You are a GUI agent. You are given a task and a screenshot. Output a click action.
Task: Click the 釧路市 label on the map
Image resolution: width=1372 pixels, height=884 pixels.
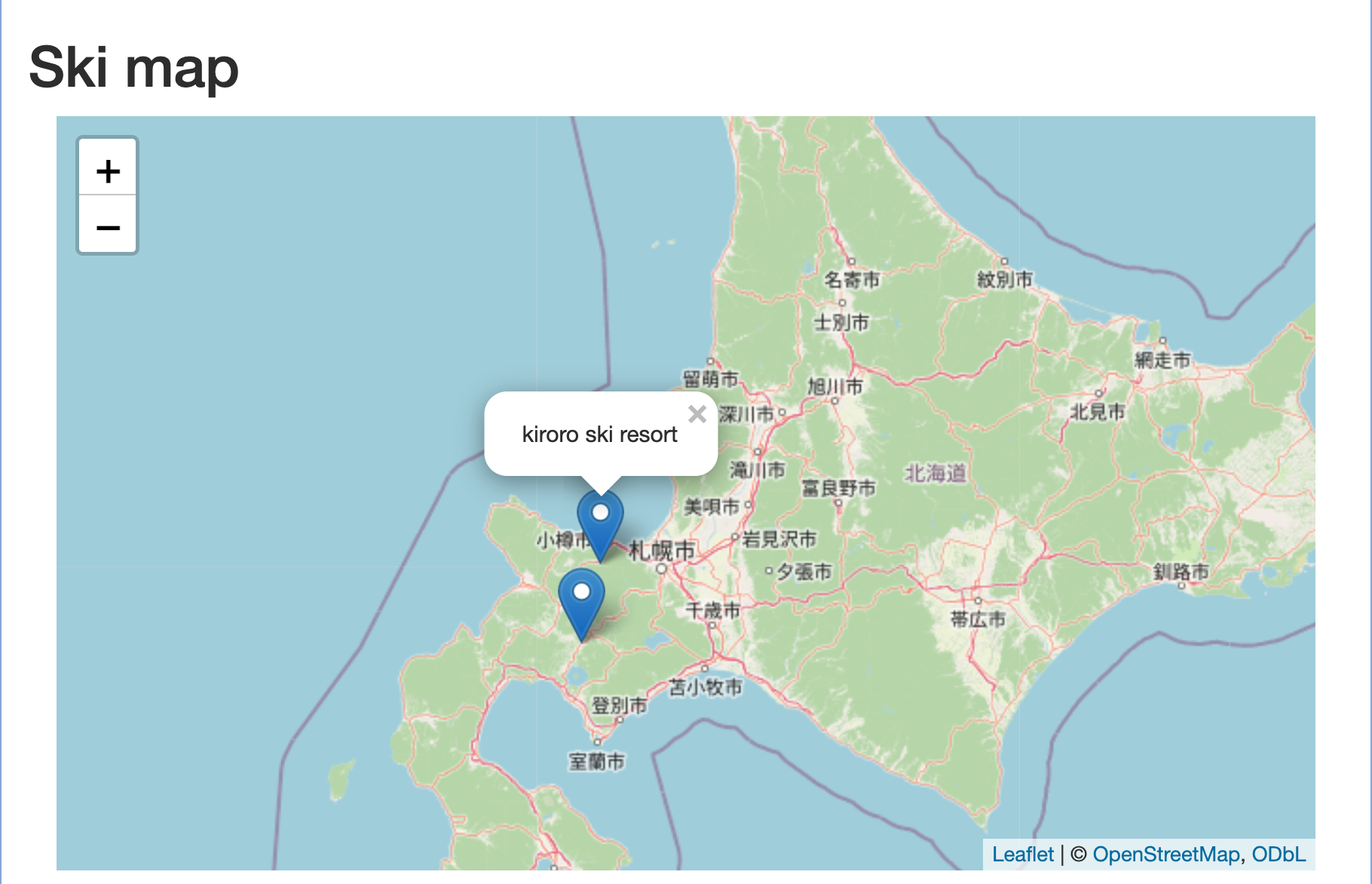click(1181, 572)
